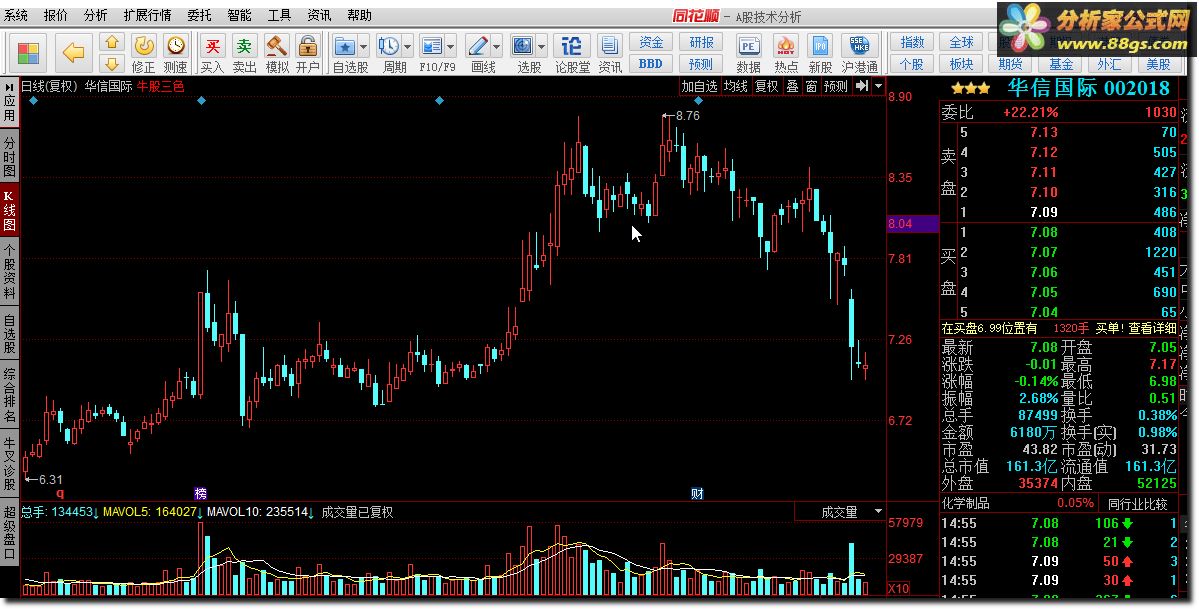Open the chart header bar dropdown arrow
Viewport: 1199px width, 609px height.
[879, 86]
